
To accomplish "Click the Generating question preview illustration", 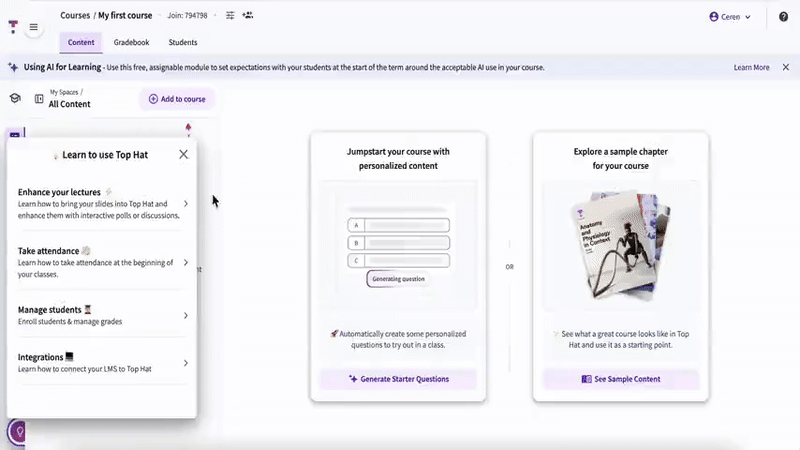I will pos(398,245).
